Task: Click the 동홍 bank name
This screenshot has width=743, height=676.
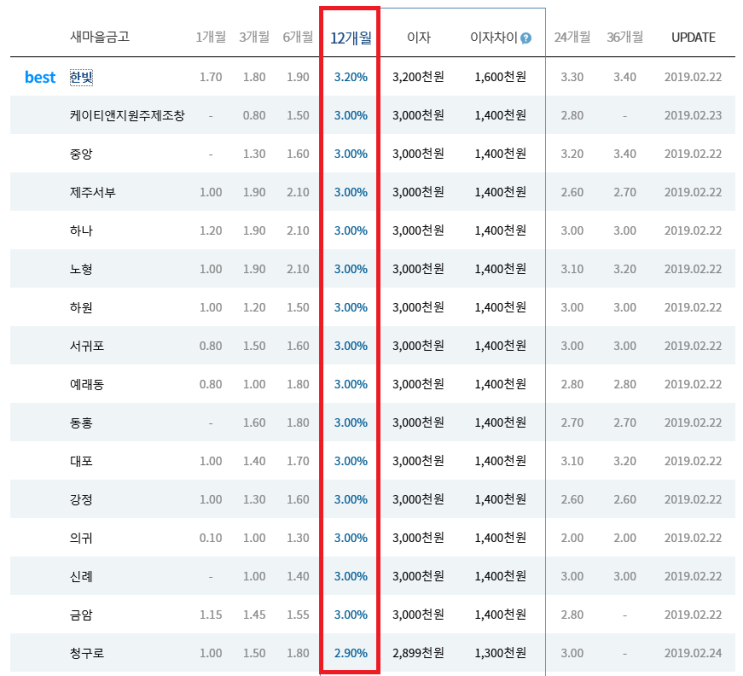Action: 81,423
